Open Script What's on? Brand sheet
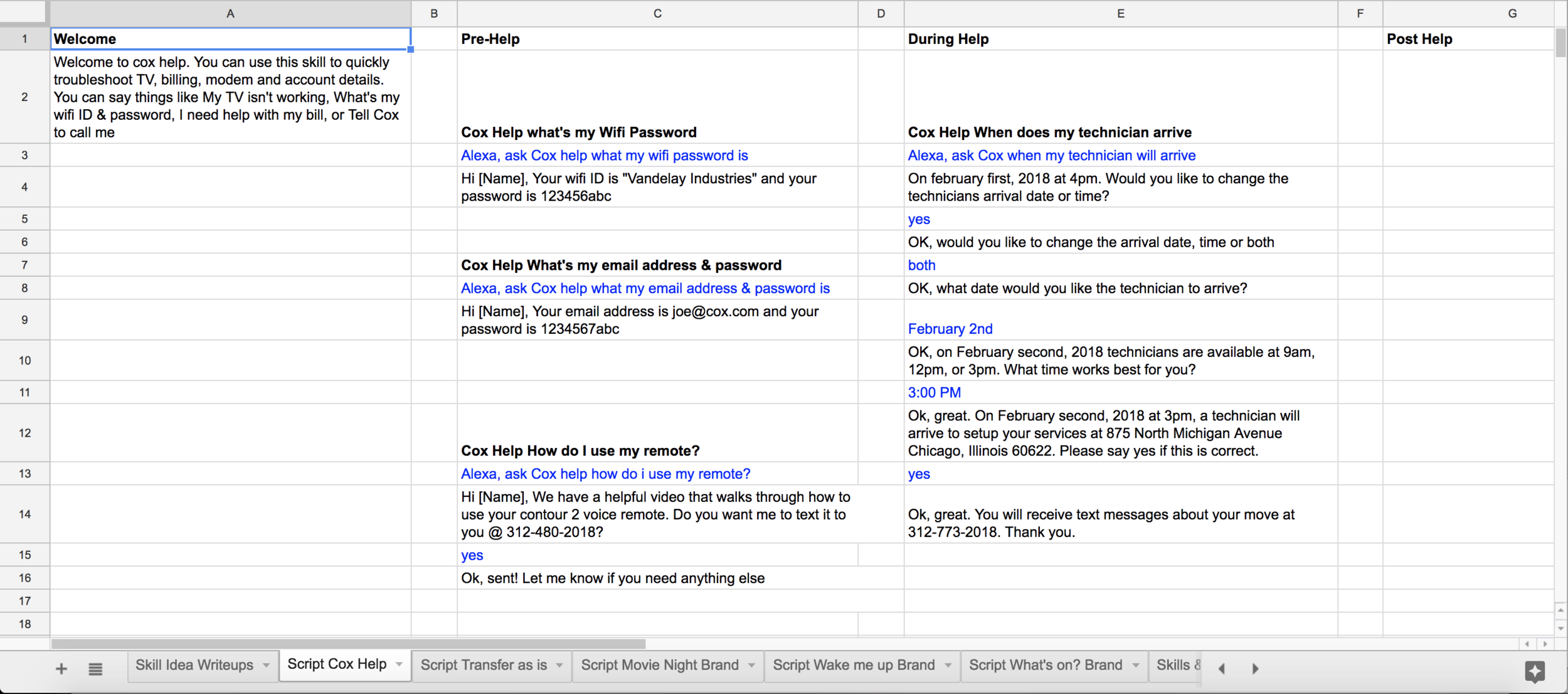The width and height of the screenshot is (1568, 694). pos(1046,665)
